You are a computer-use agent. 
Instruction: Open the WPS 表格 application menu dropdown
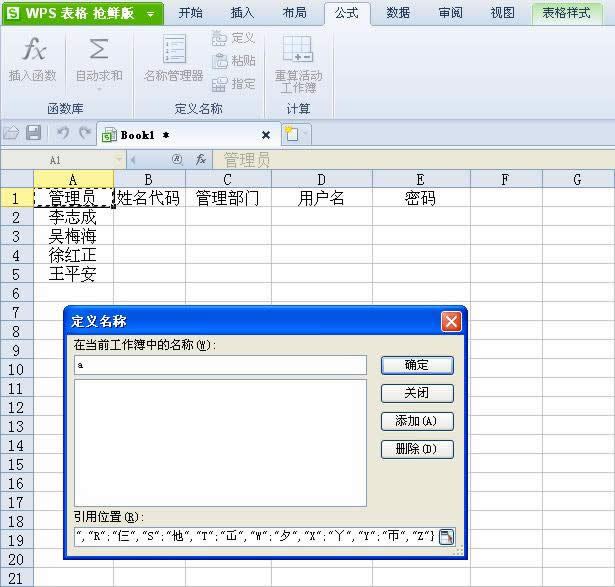[x=151, y=14]
